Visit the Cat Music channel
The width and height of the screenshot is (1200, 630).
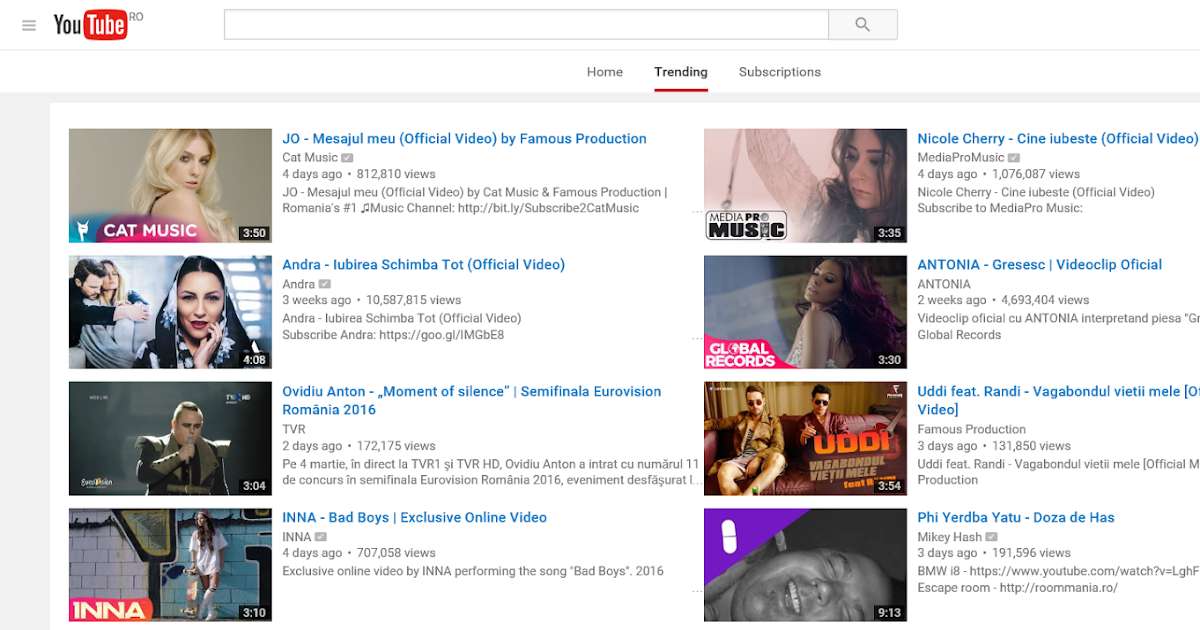310,158
